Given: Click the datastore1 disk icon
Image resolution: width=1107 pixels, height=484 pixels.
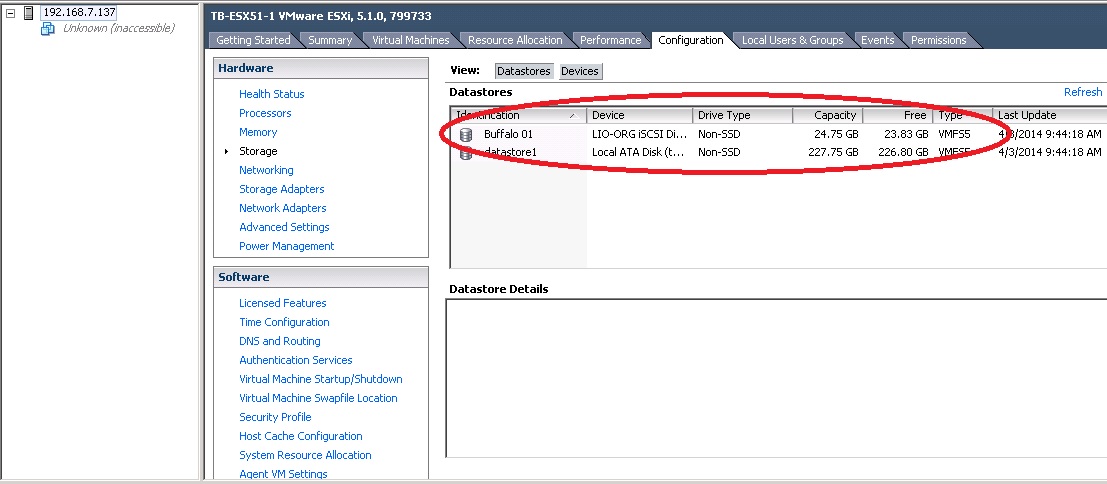Looking at the screenshot, I should (465, 153).
